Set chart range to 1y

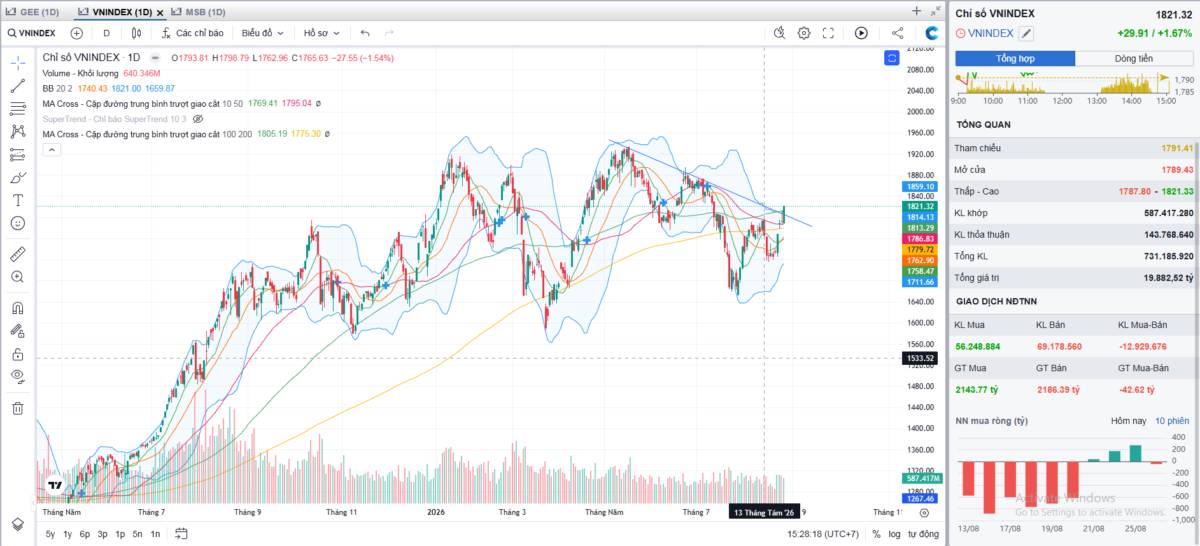click(x=67, y=534)
